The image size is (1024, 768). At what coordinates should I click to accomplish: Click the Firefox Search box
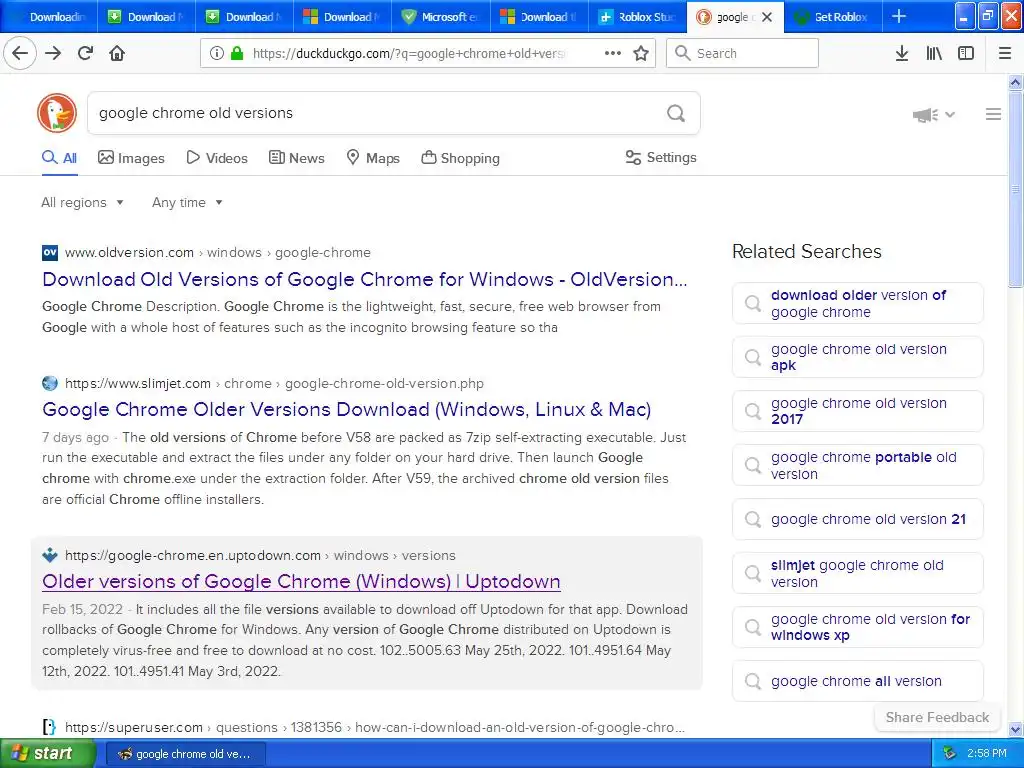pos(742,53)
